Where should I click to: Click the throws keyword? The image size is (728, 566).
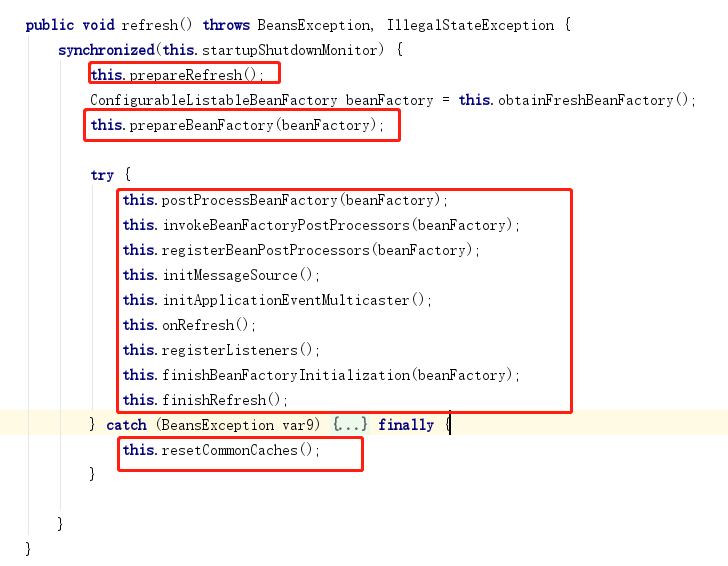coord(226,25)
